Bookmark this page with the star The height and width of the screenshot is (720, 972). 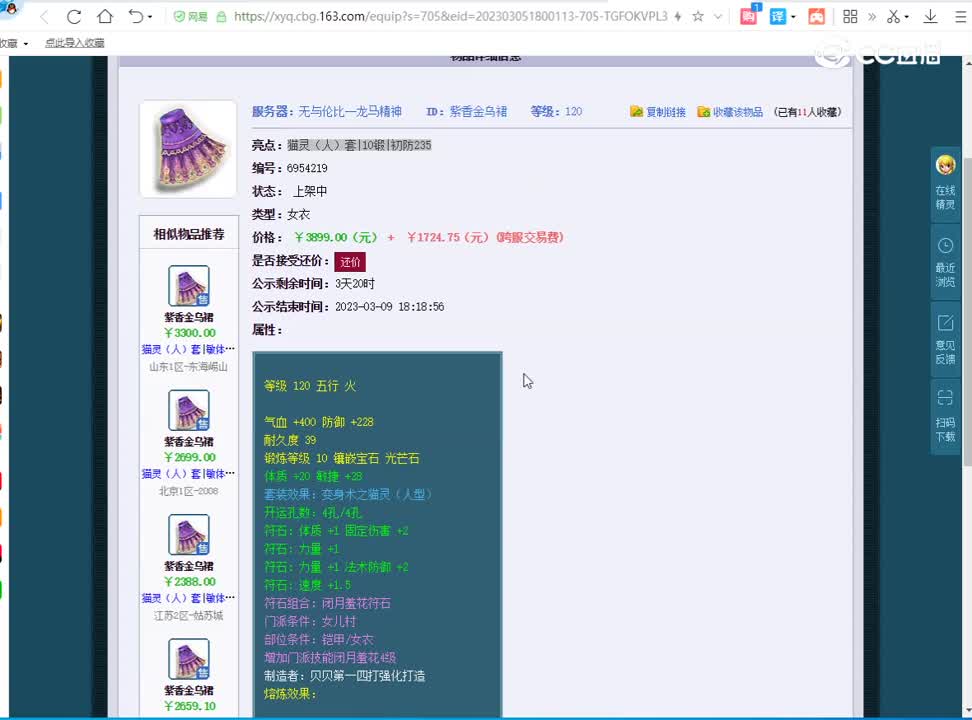point(698,17)
